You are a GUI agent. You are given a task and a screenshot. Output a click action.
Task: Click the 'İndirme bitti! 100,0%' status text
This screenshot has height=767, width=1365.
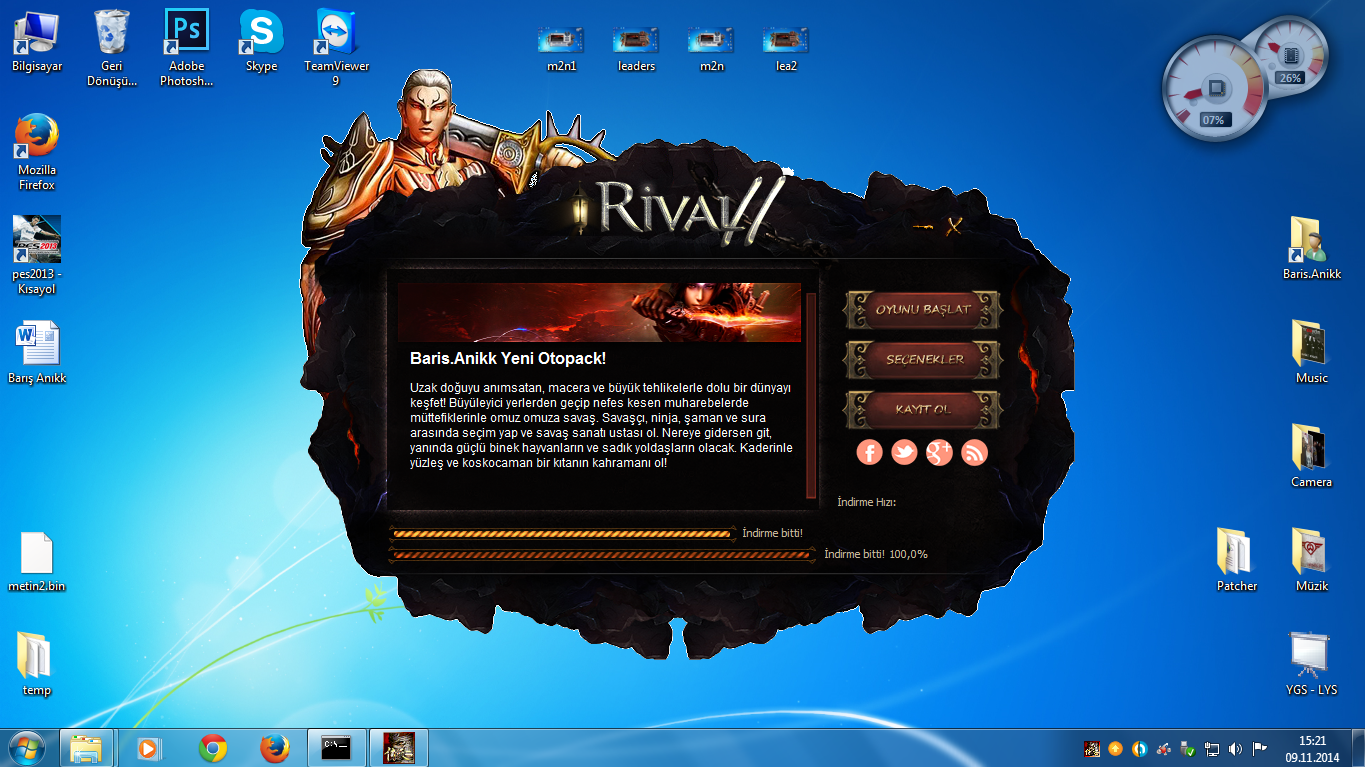876,554
